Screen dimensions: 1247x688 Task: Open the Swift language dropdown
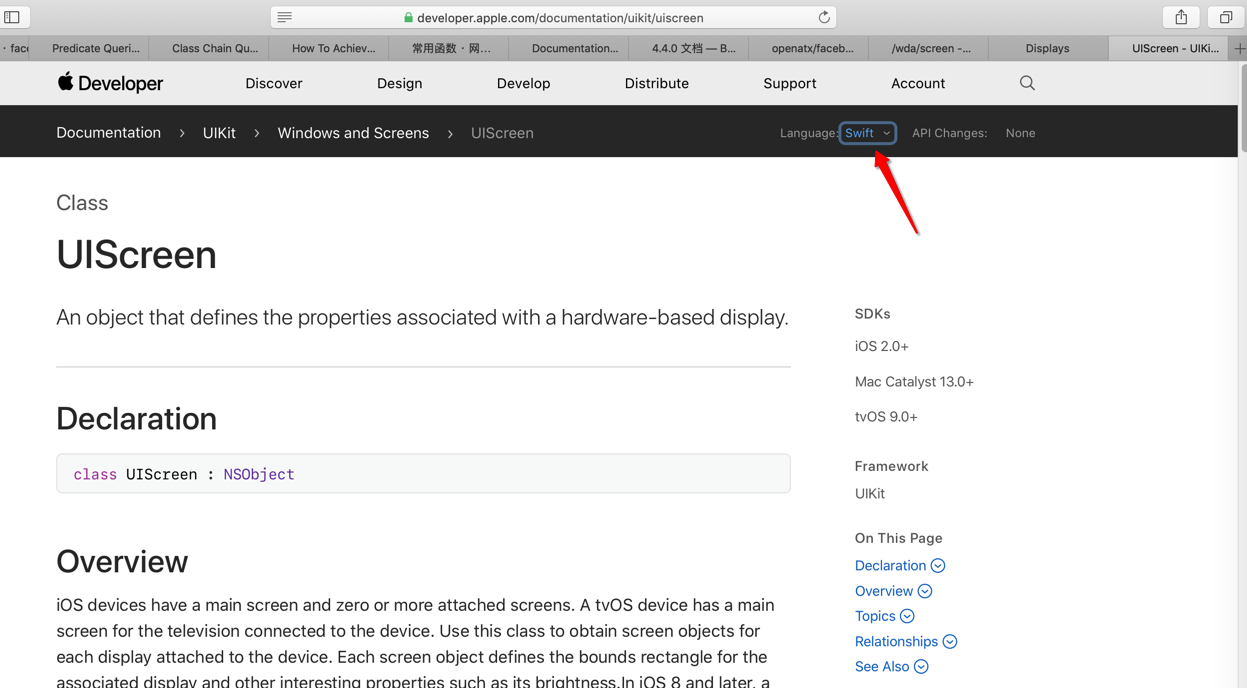[x=867, y=133]
